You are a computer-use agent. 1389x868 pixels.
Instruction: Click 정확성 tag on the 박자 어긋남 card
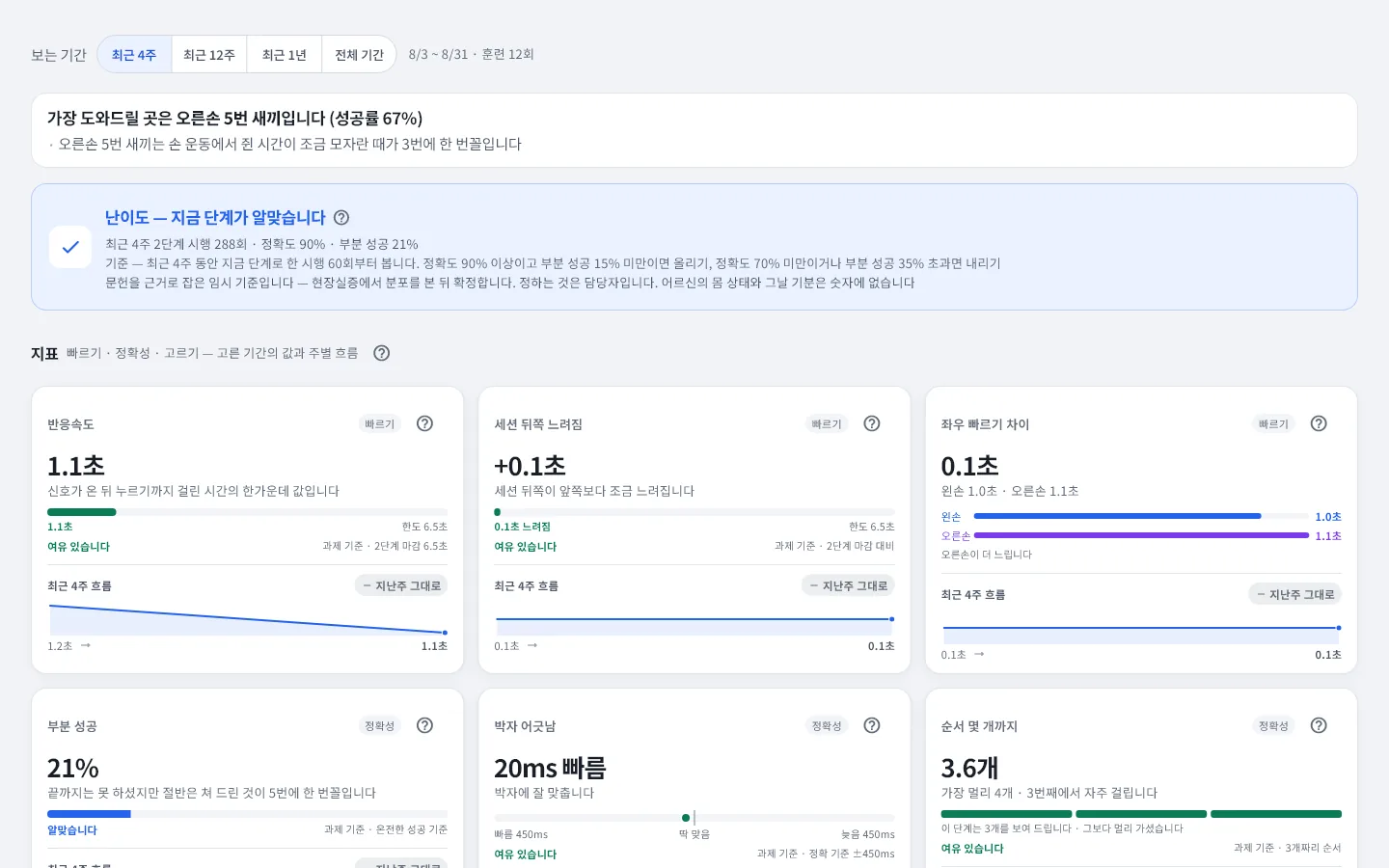coord(827,726)
